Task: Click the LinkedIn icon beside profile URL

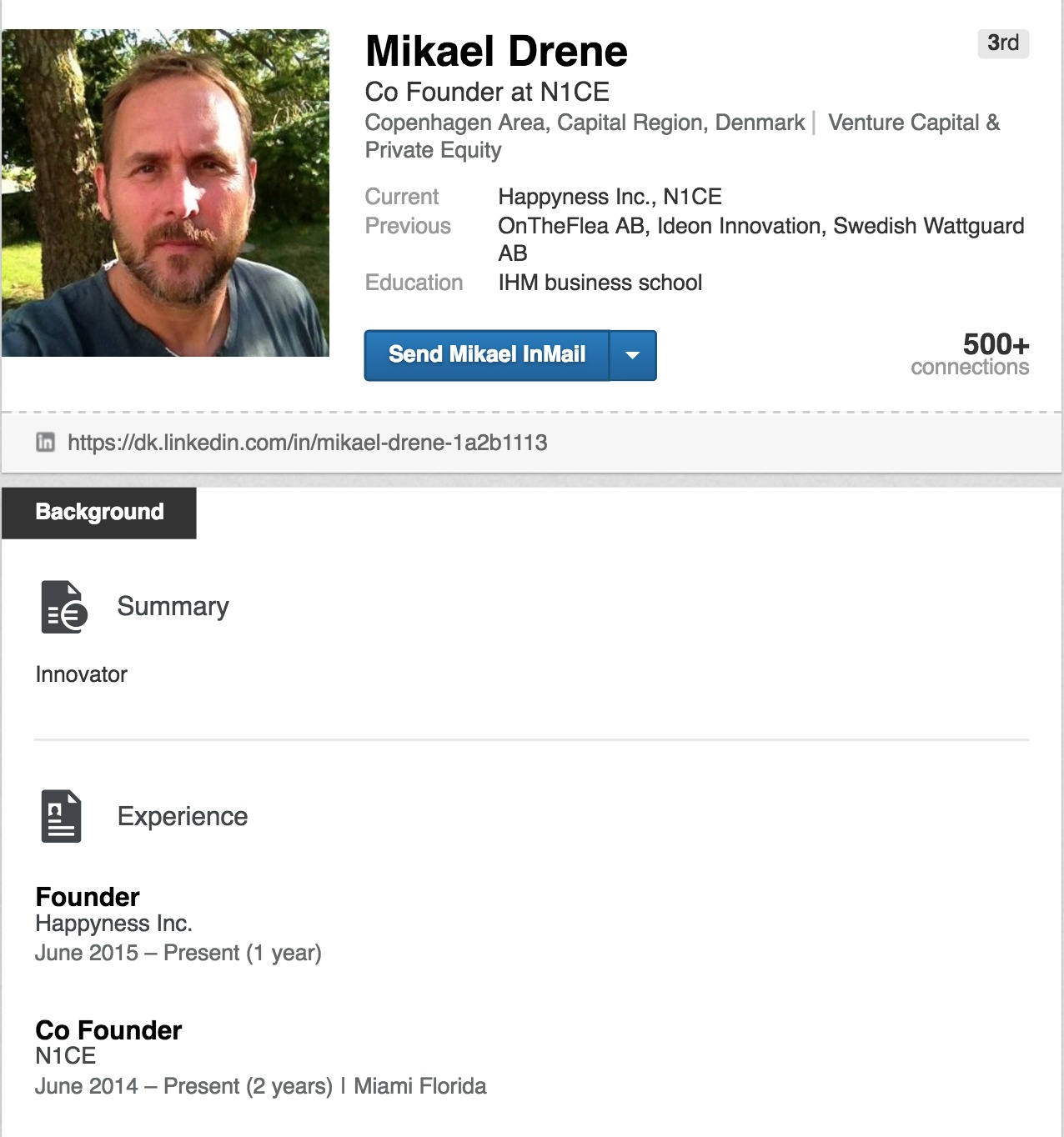Action: [45, 443]
